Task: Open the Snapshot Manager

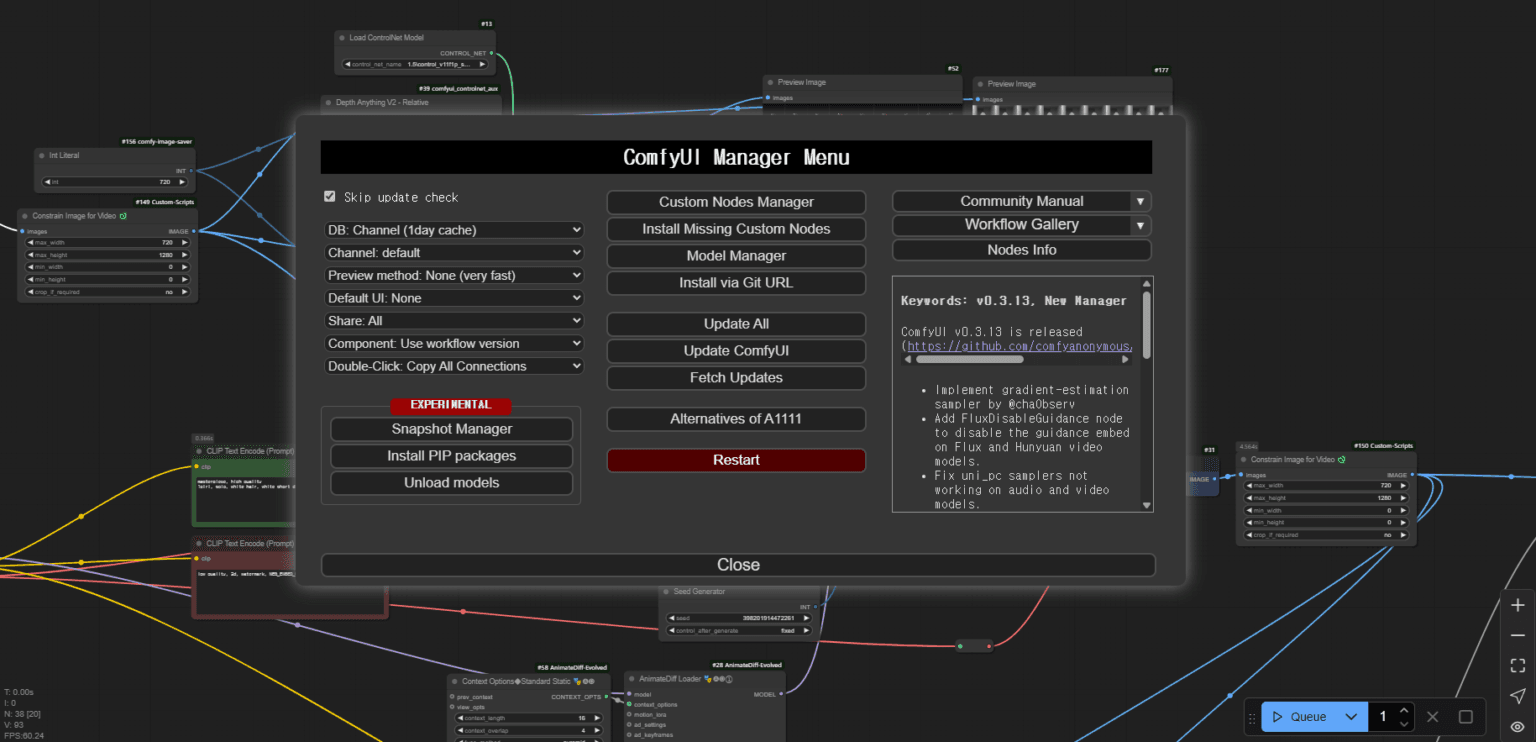Action: (451, 429)
